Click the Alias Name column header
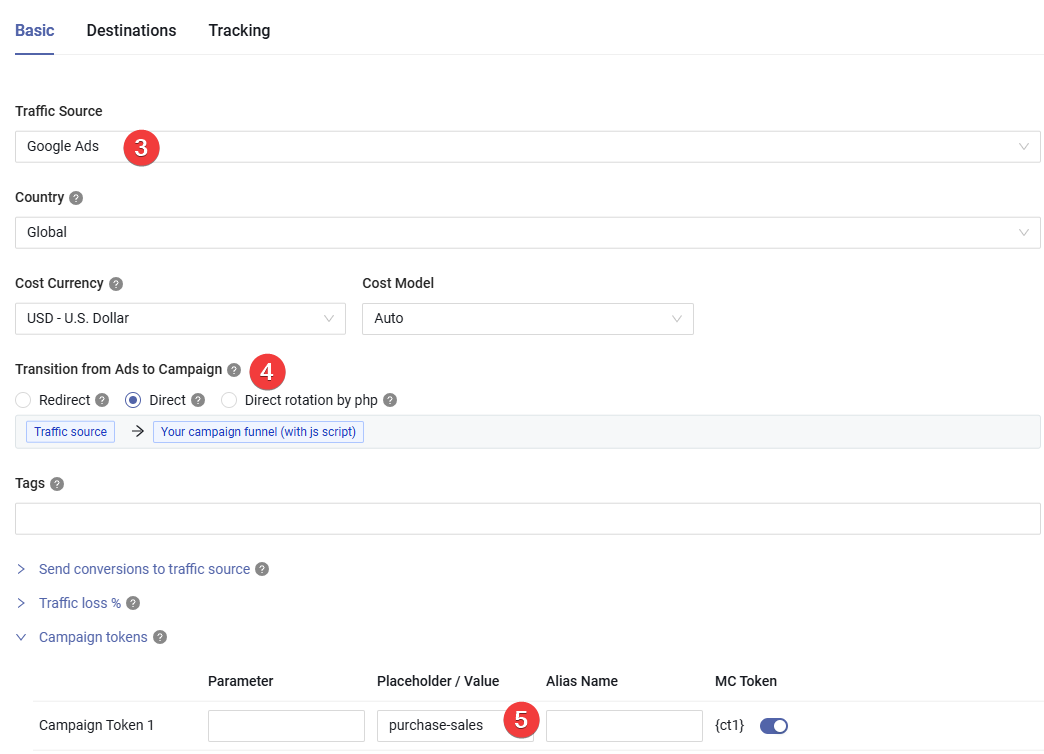1044x754 pixels. 582,681
